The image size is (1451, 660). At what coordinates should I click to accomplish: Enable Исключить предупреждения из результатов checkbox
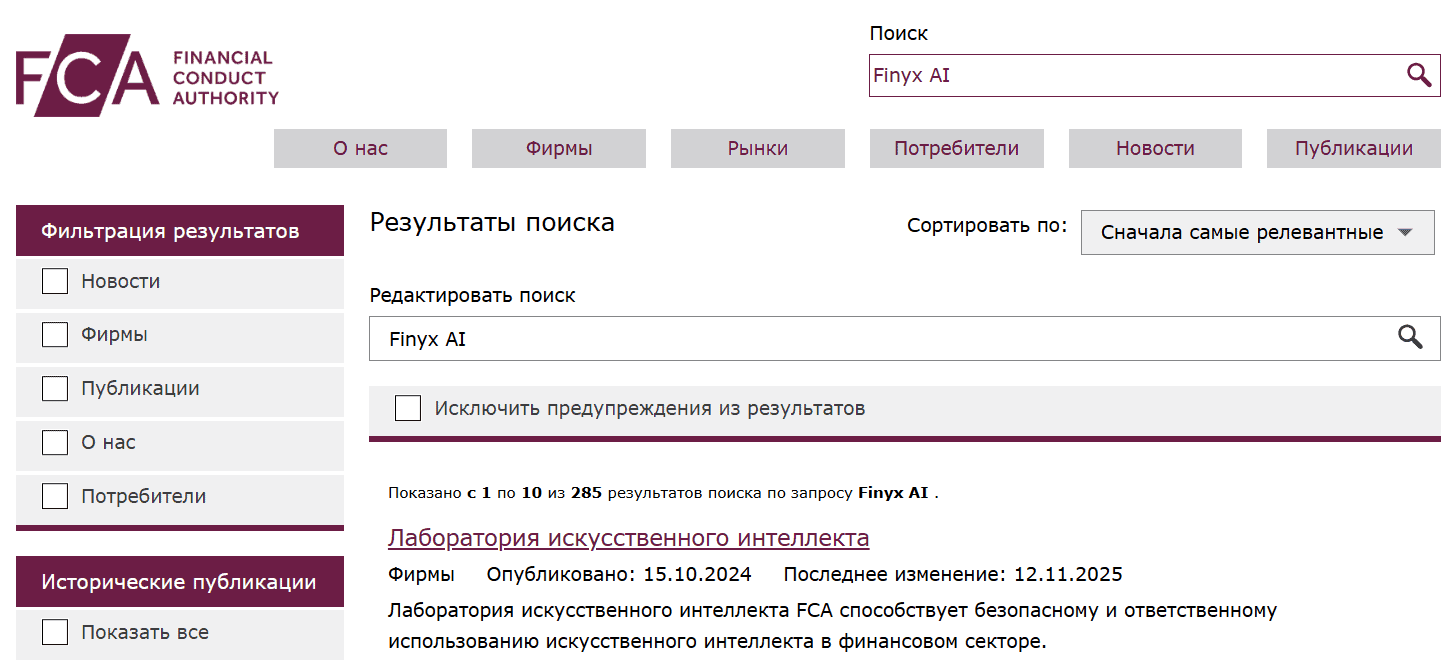pos(408,409)
